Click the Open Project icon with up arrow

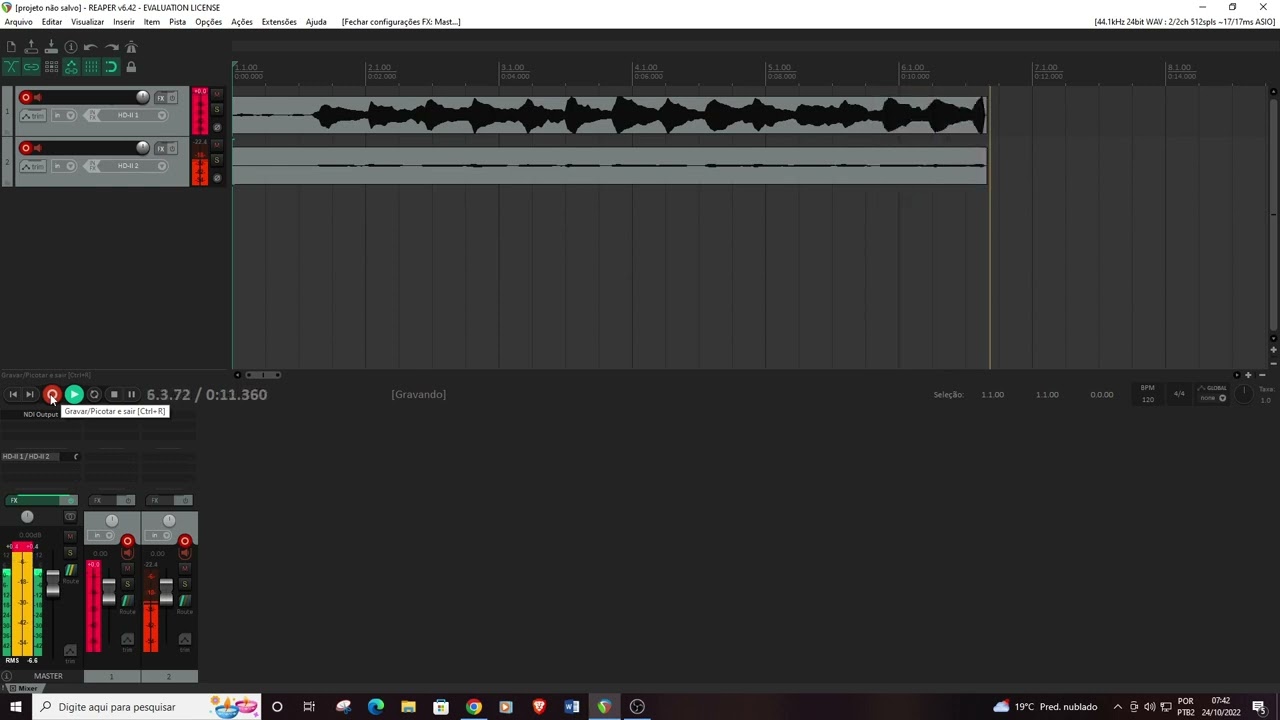[x=31, y=47]
